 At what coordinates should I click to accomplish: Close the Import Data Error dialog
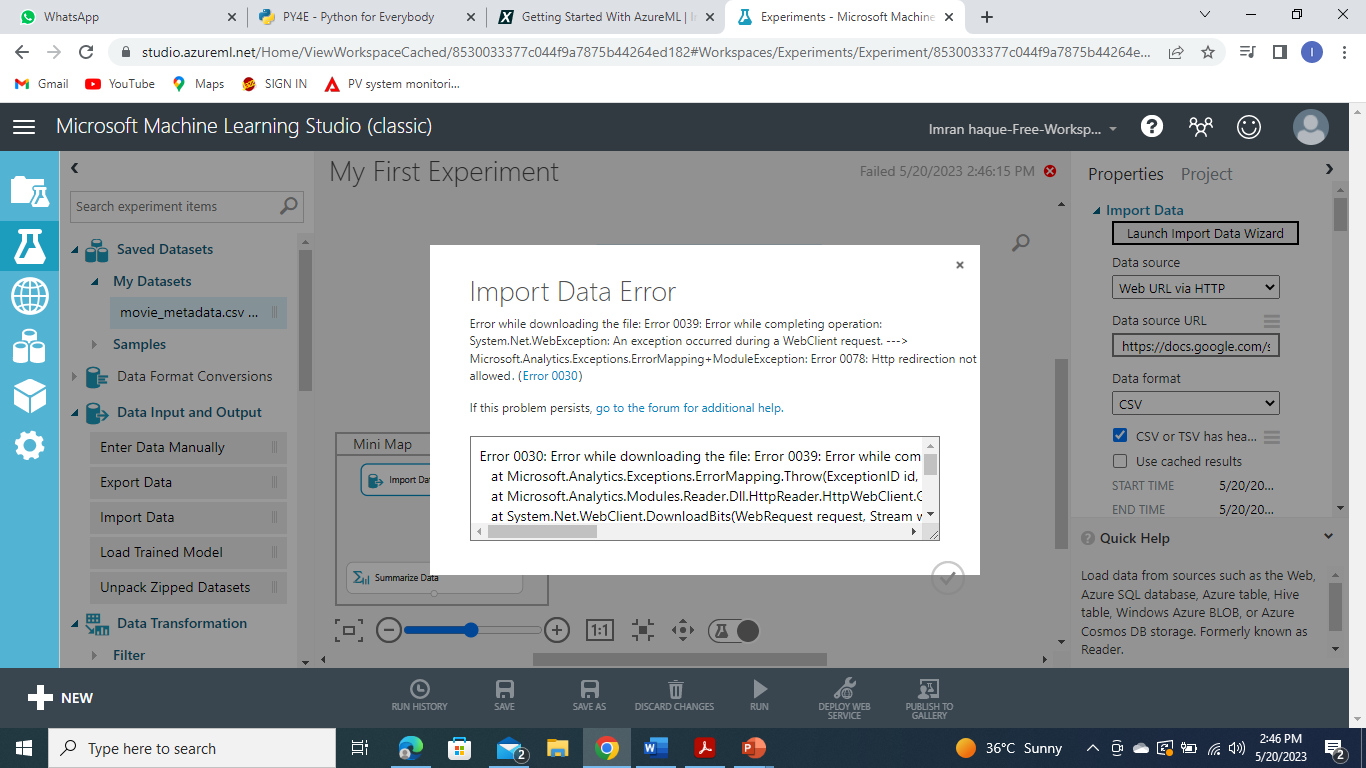pos(960,265)
